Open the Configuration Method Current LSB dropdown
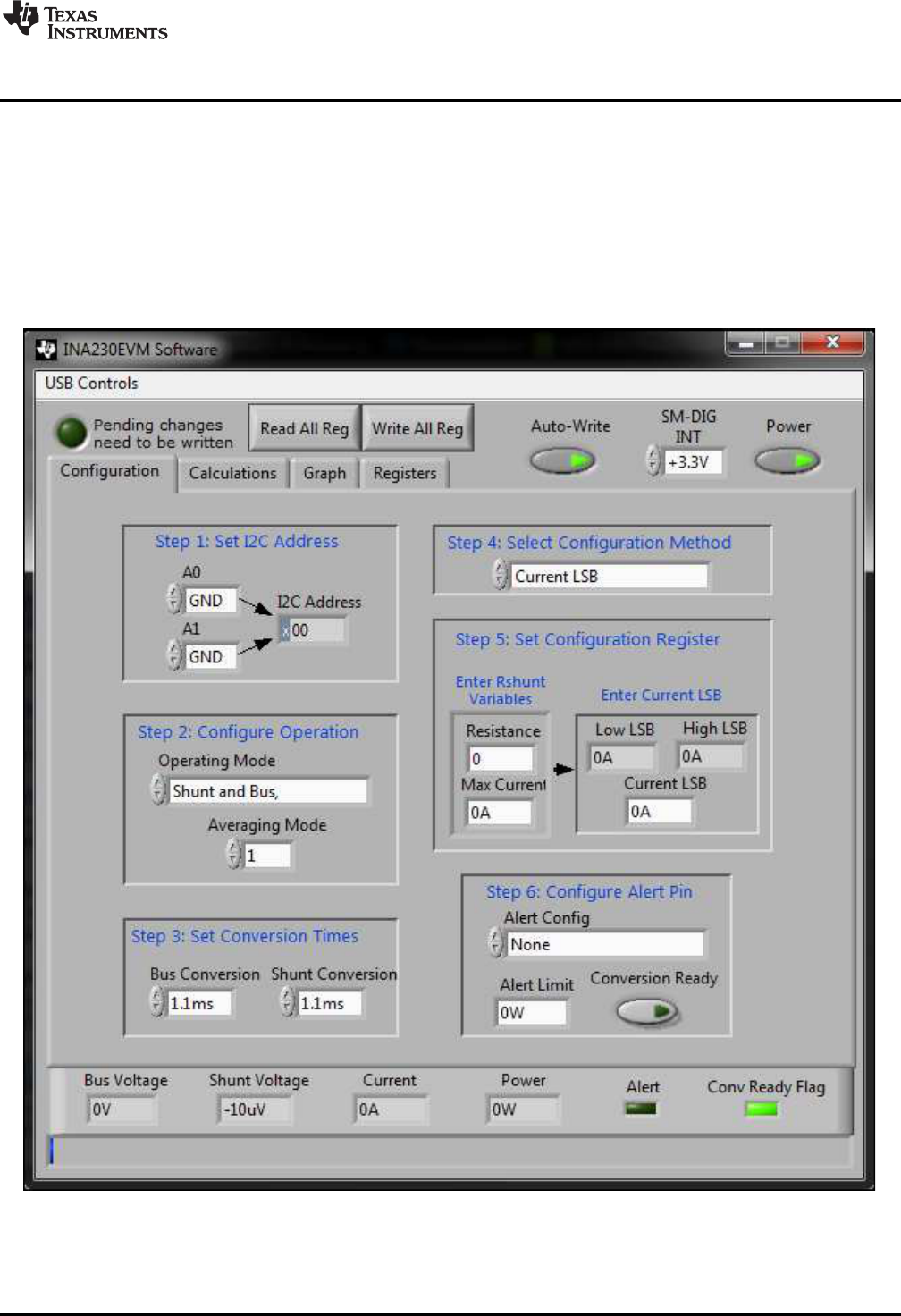Image resolution: width=901 pixels, height=1316 pixels. (610, 576)
